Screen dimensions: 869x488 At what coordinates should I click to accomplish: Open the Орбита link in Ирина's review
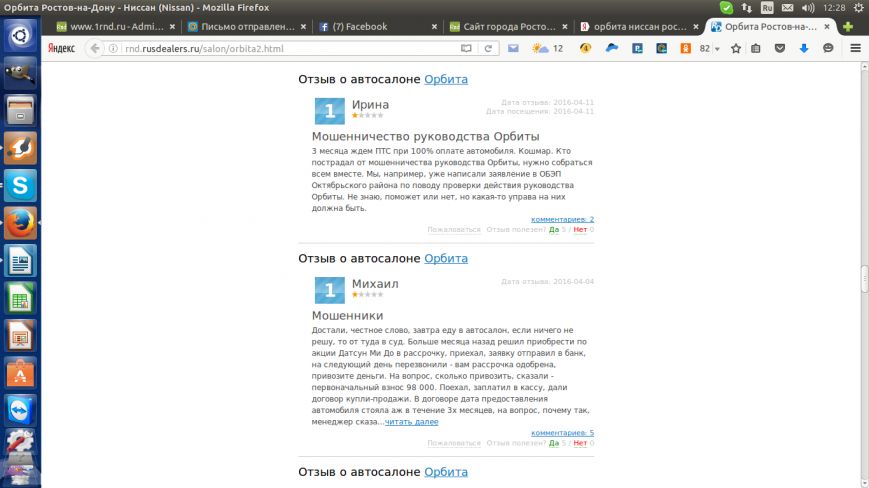tap(446, 79)
